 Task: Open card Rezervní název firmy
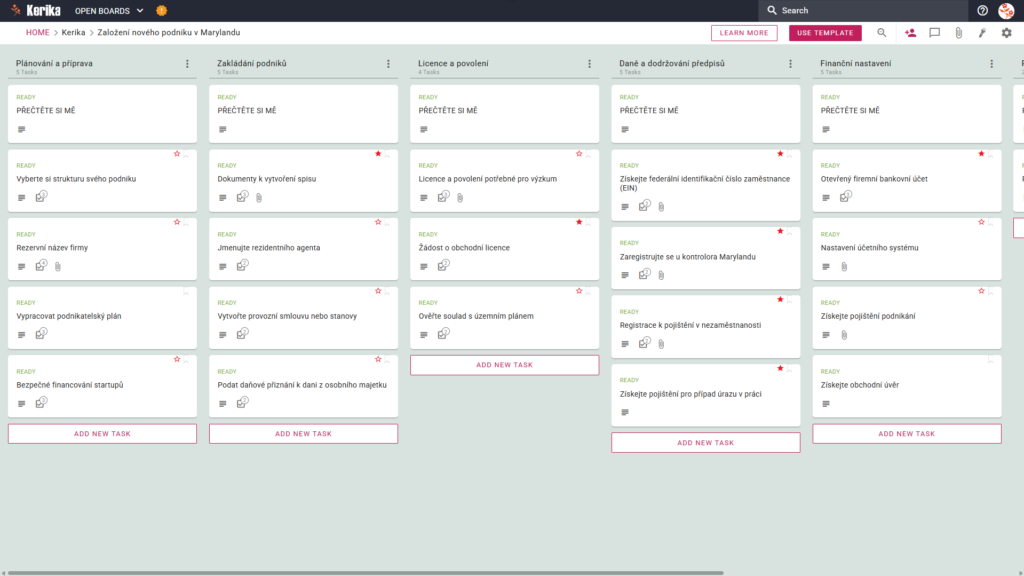(x=103, y=249)
